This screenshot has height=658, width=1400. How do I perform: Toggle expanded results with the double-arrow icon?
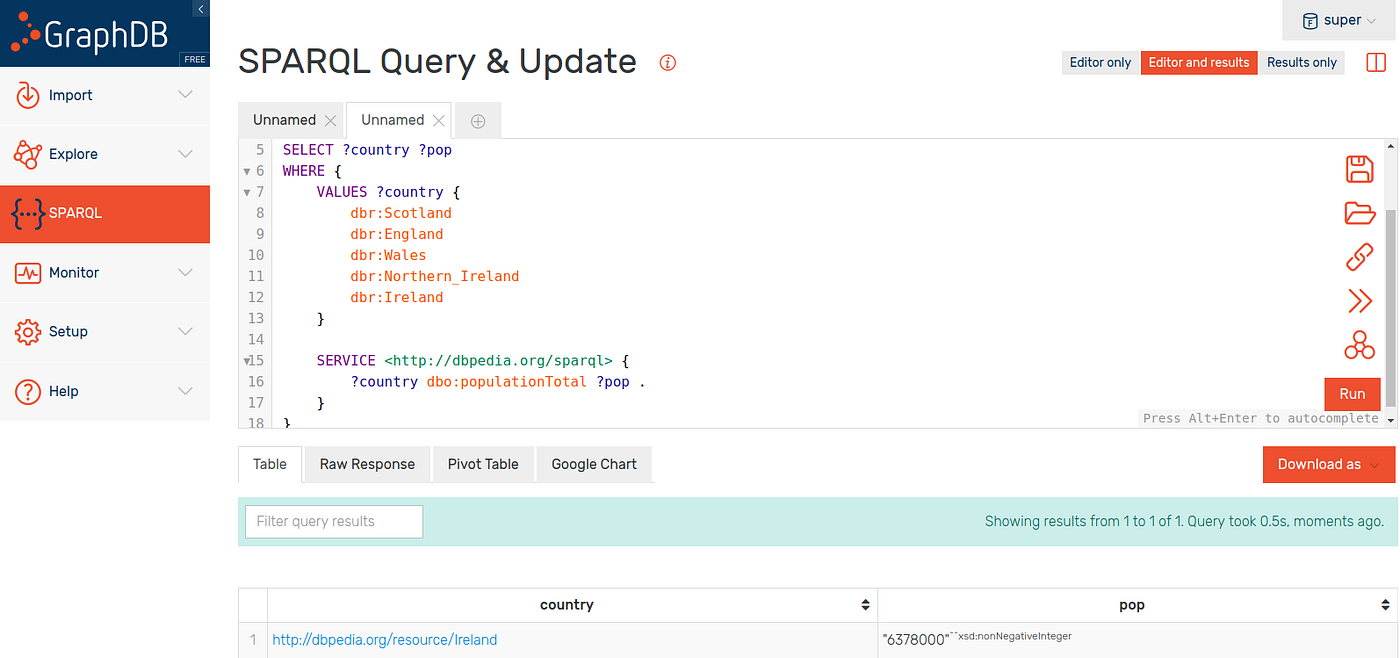[1359, 301]
